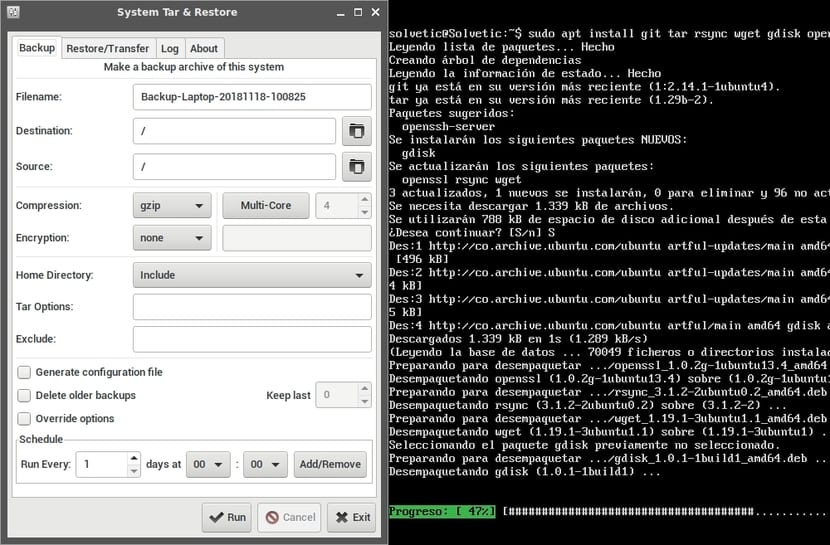Open the About tab
This screenshot has height=545, width=830.
click(x=204, y=49)
